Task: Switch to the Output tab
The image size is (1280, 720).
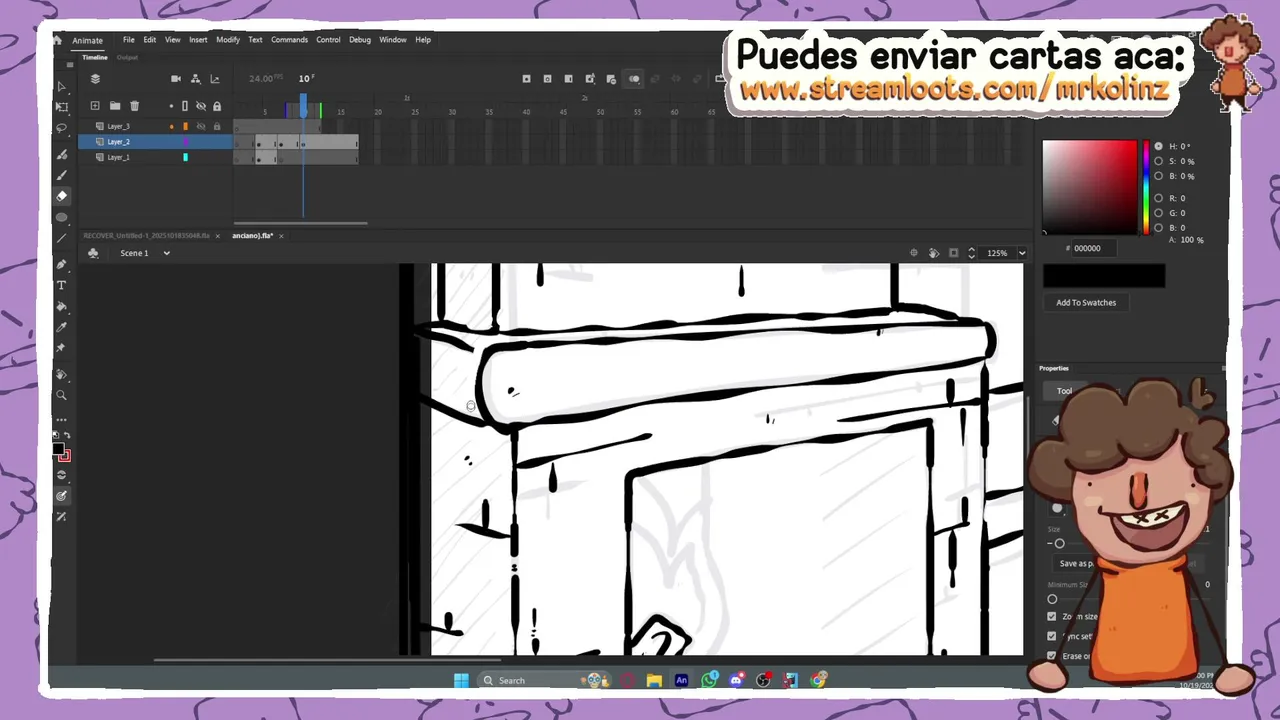Action: point(127,58)
